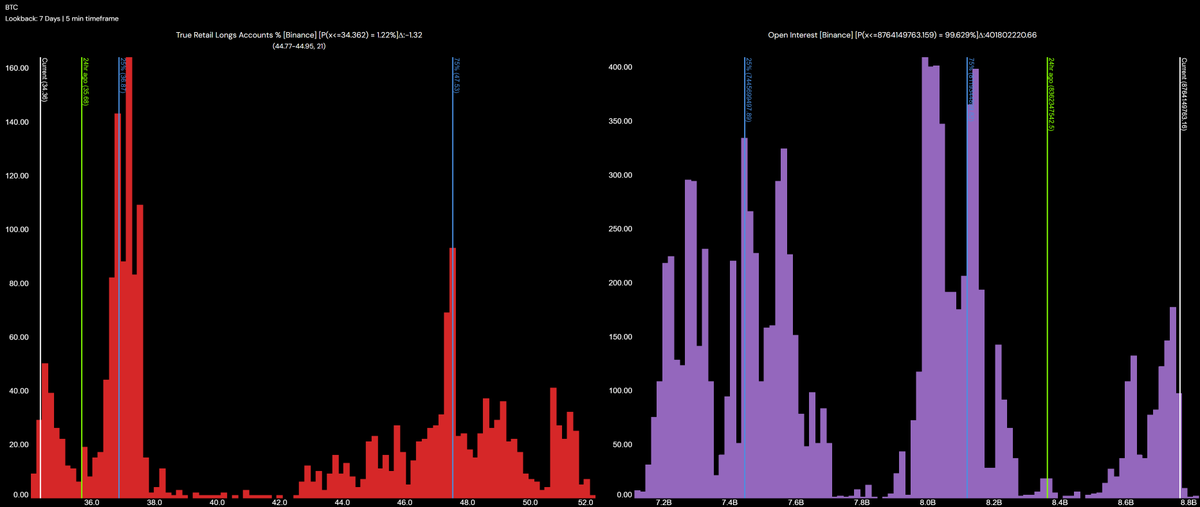The width and height of the screenshot is (1200, 507).
Task: Click the 120.00 y-axis label
Action: pos(15,175)
